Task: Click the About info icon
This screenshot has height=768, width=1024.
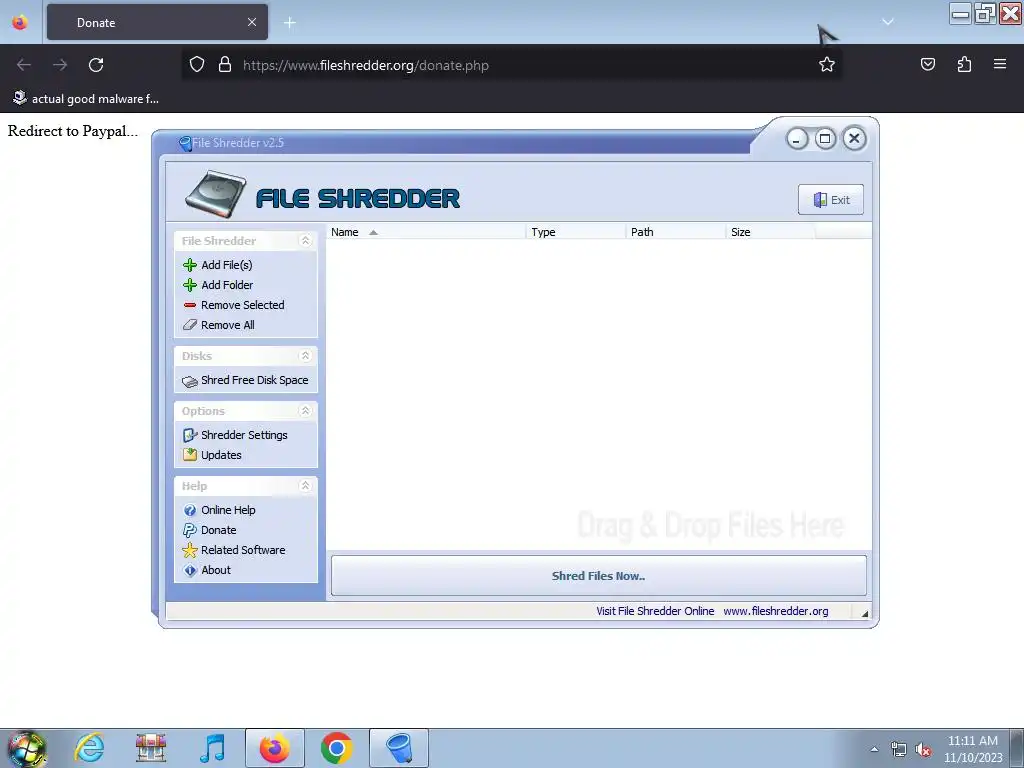Action: 190,571
